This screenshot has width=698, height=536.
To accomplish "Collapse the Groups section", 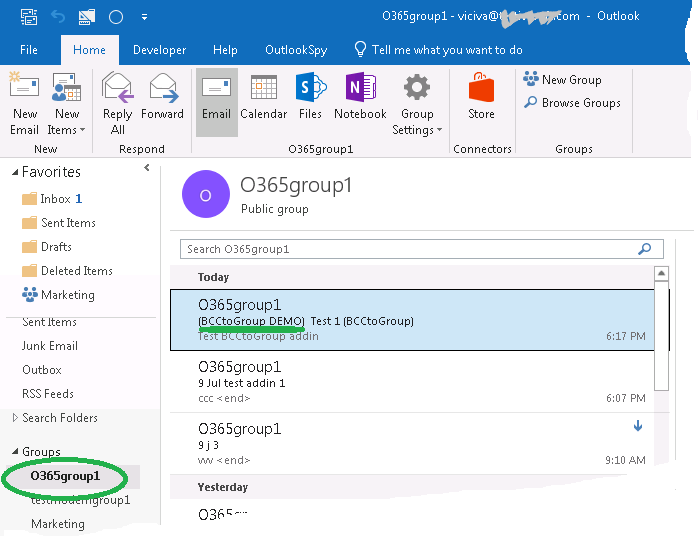I will pyautogui.click(x=15, y=451).
